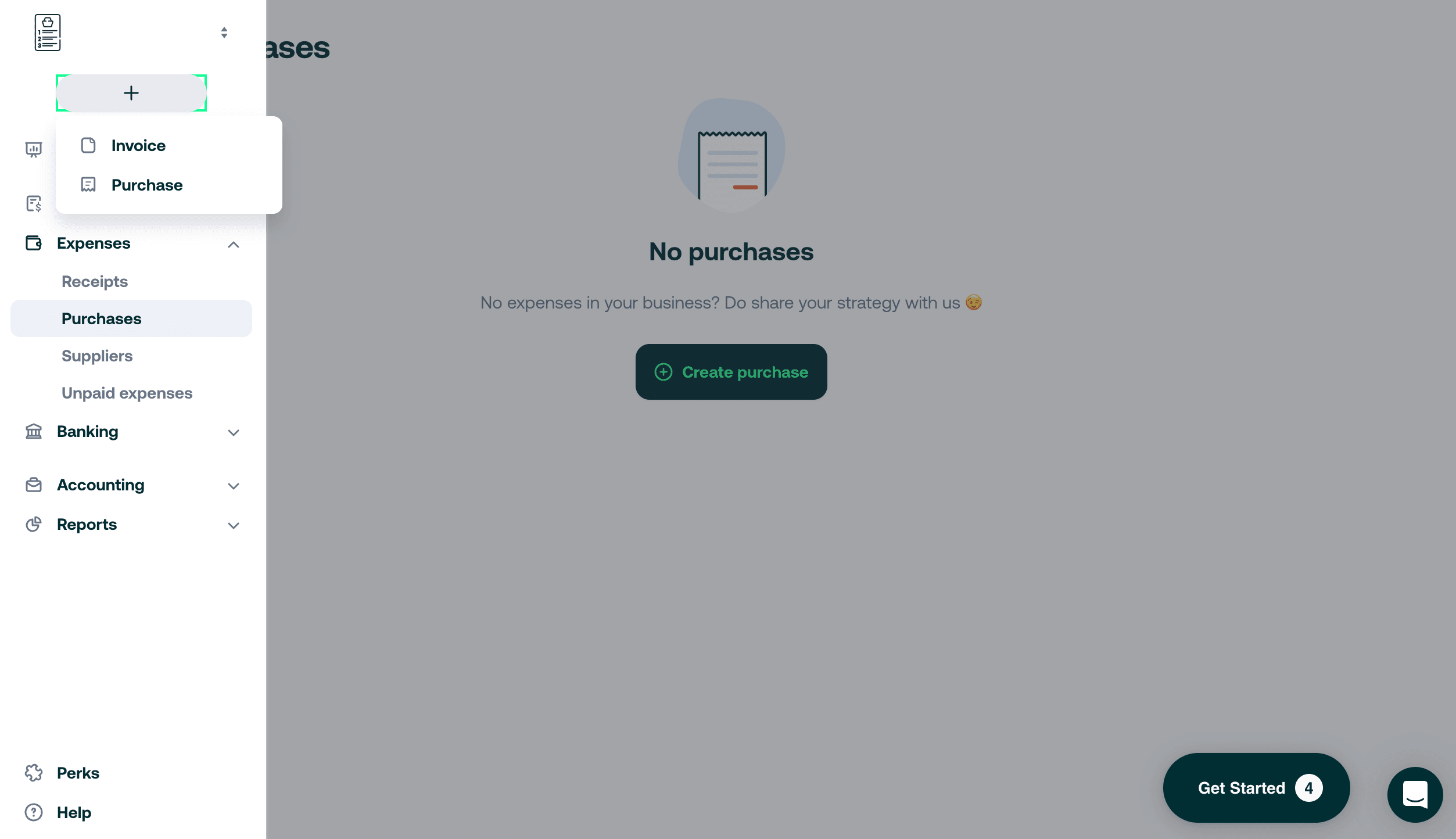Click the plus icon to create something new
The image size is (1456, 839).
click(x=131, y=92)
